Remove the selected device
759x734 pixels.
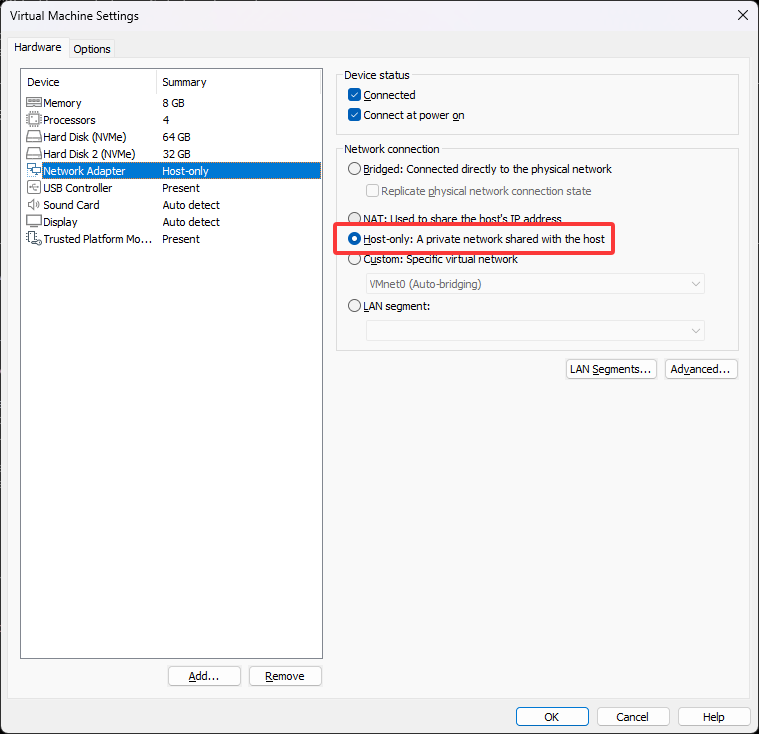point(285,676)
